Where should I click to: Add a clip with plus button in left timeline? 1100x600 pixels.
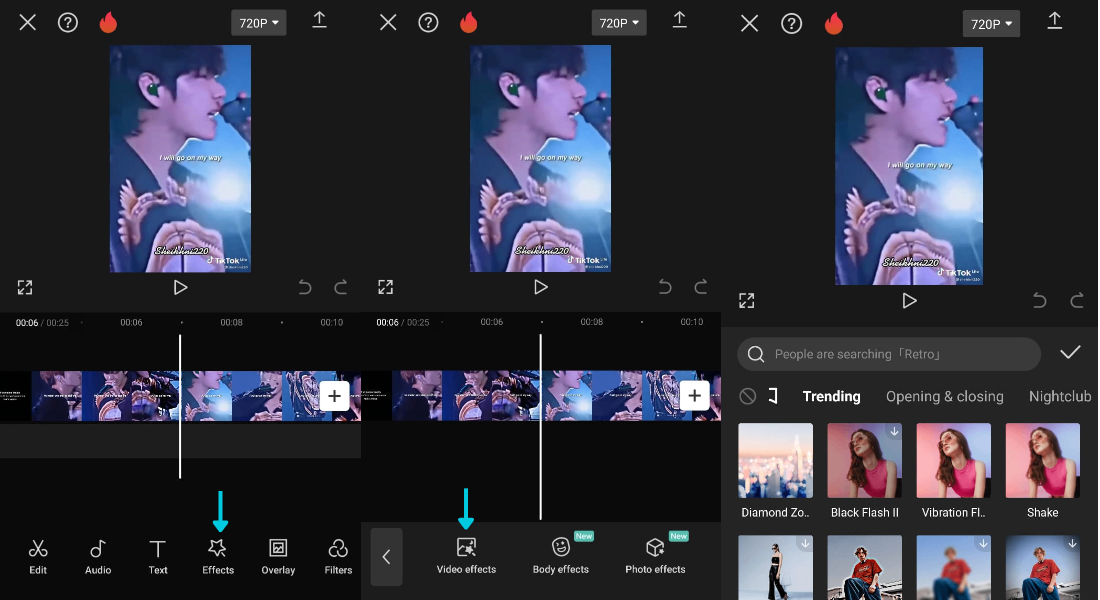335,396
